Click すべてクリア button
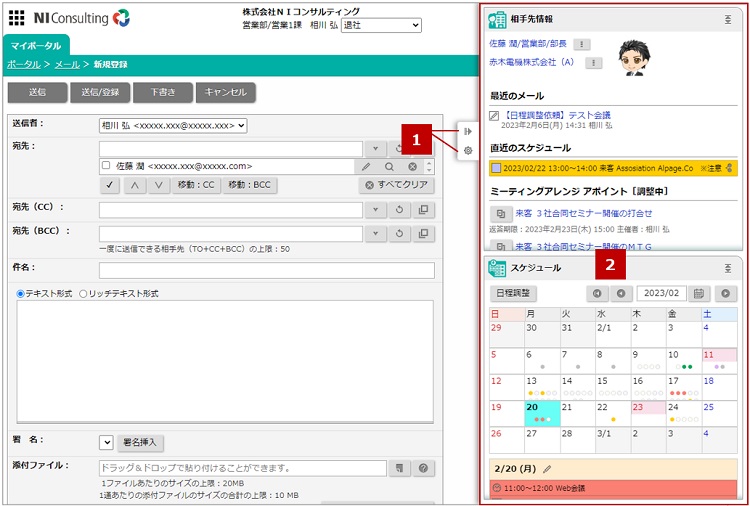The width and height of the screenshot is (750, 506). click(397, 185)
